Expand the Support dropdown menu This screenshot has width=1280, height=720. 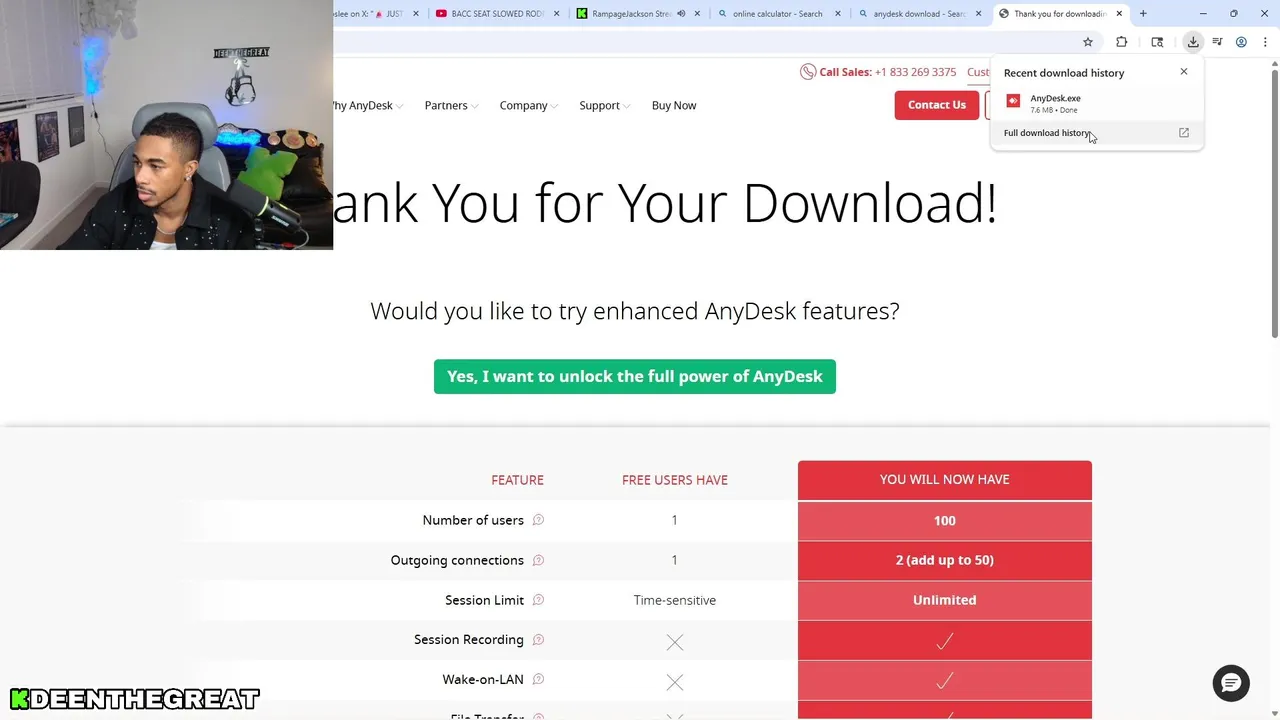(605, 106)
